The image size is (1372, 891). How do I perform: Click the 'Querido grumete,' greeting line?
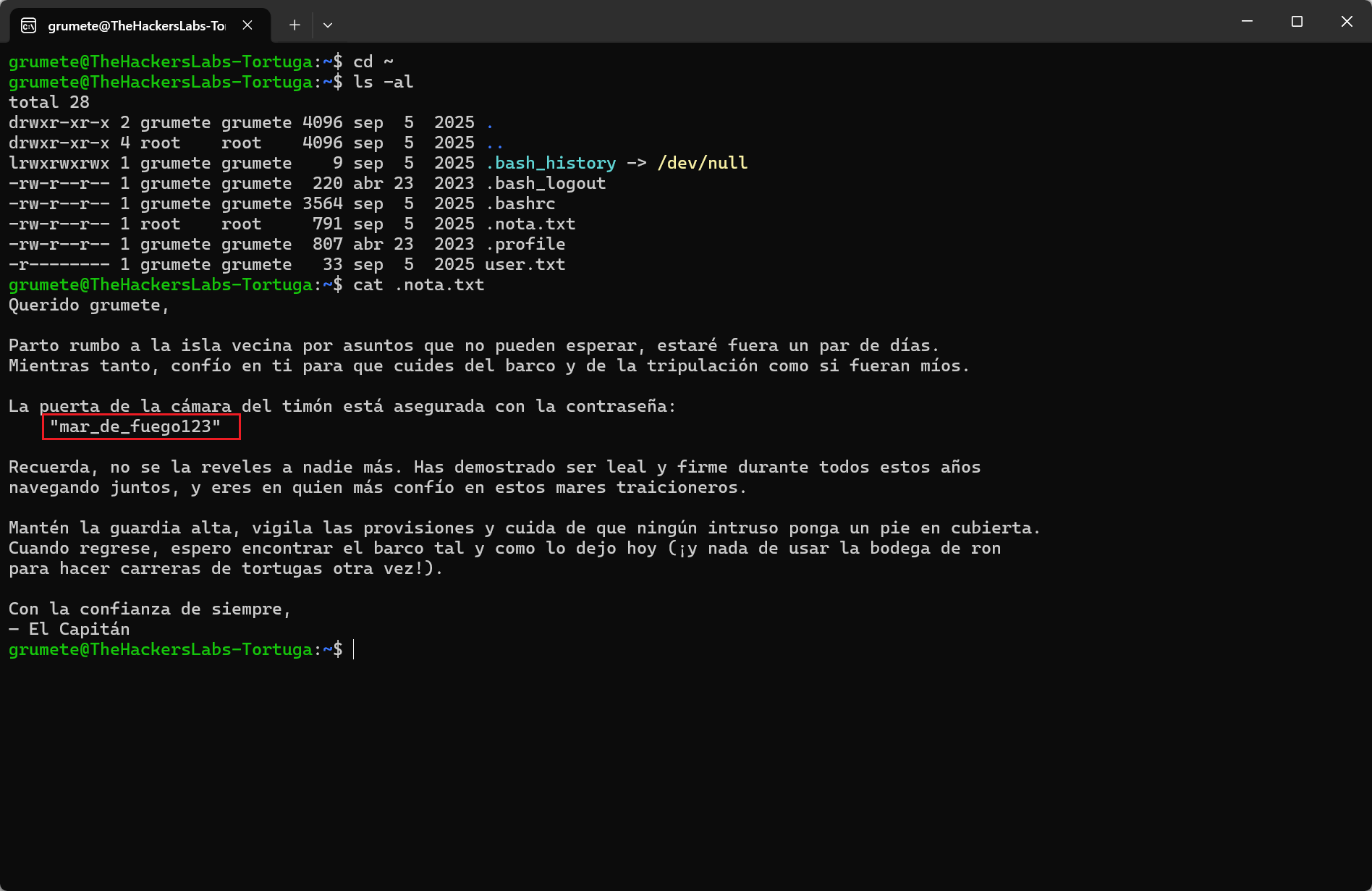[89, 305]
